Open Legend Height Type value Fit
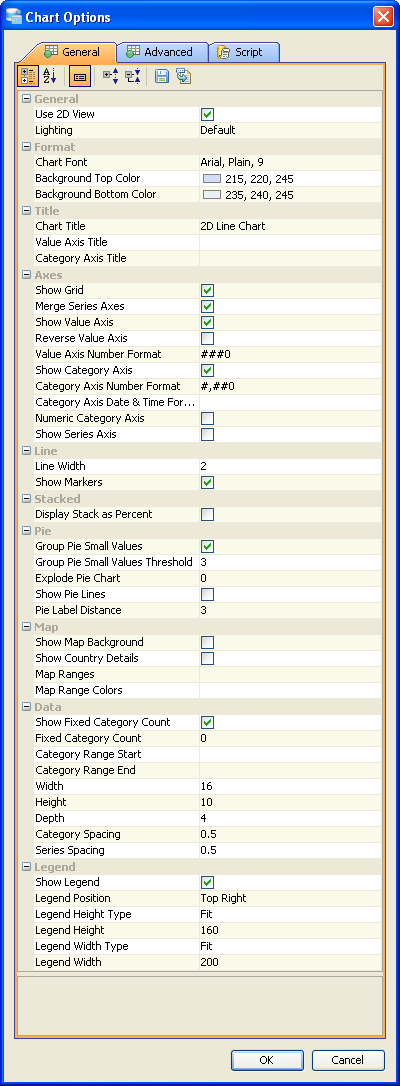 pyautogui.click(x=290, y=914)
